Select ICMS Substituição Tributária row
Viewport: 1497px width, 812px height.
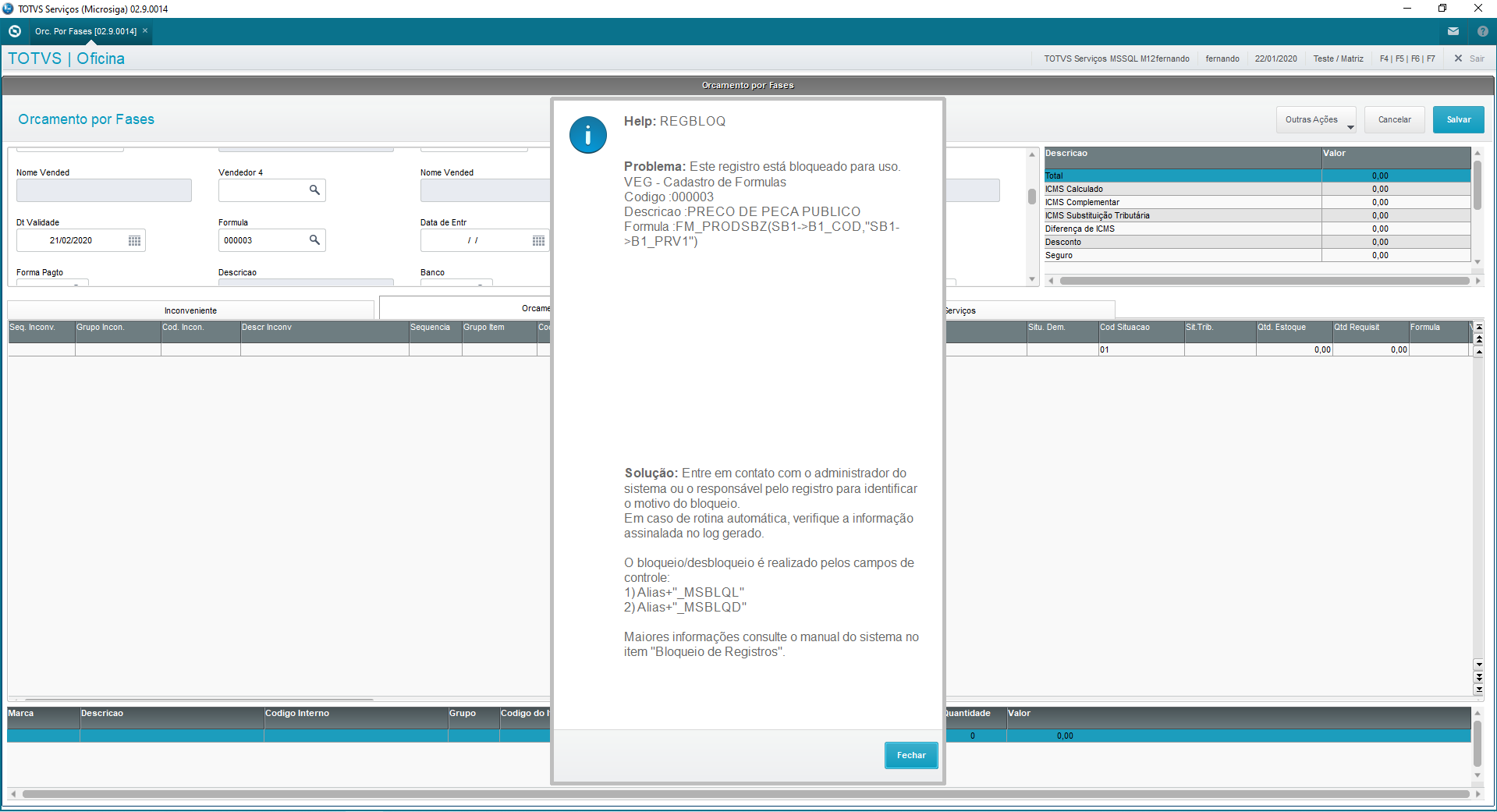[x=1258, y=215]
